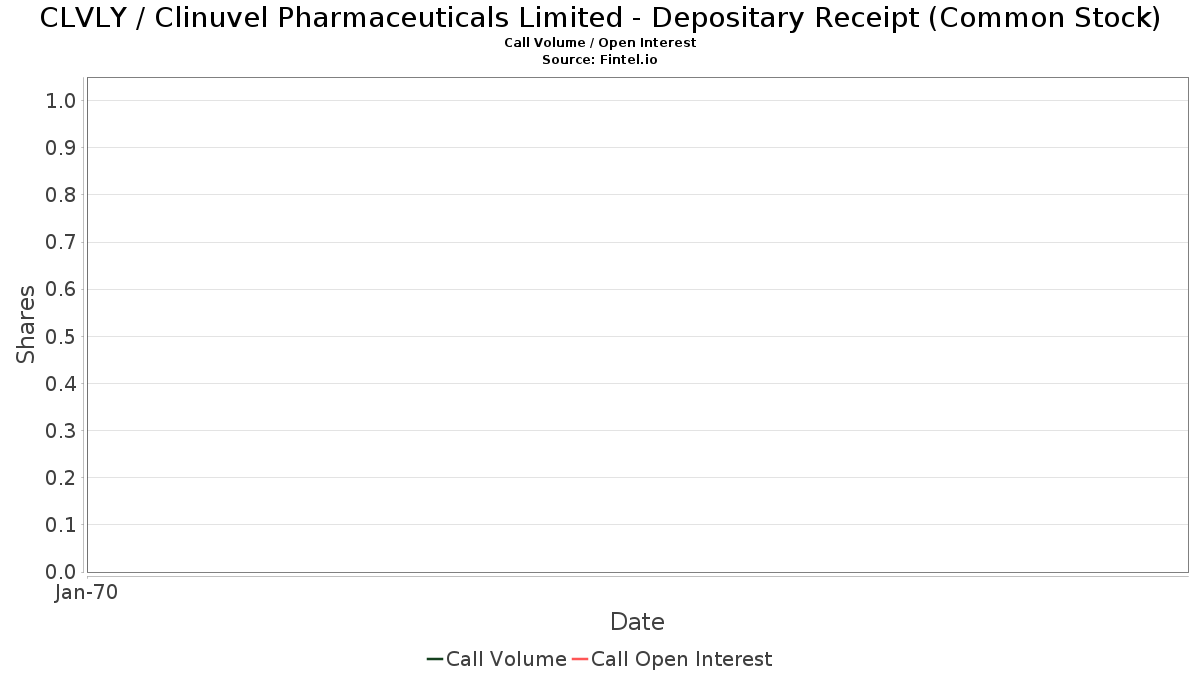This screenshot has height=675, width=1200.
Task: Click the 1.0 y-axis tick label
Action: [61, 100]
